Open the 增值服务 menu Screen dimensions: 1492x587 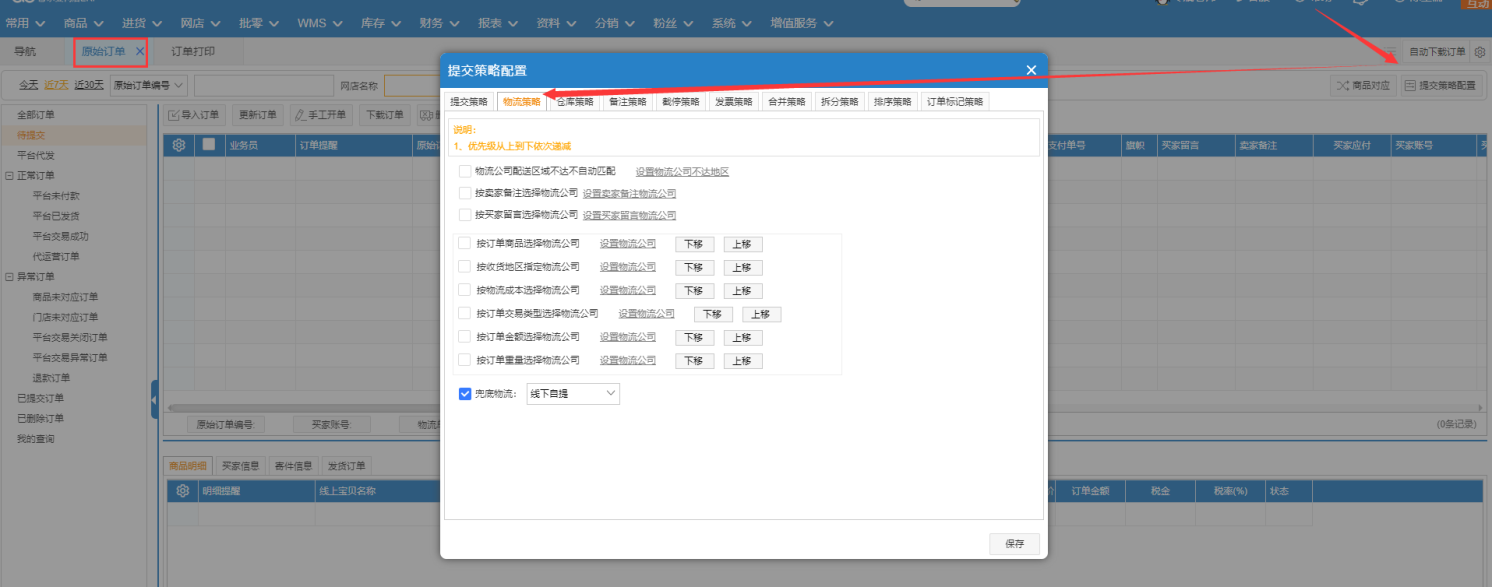(803, 22)
